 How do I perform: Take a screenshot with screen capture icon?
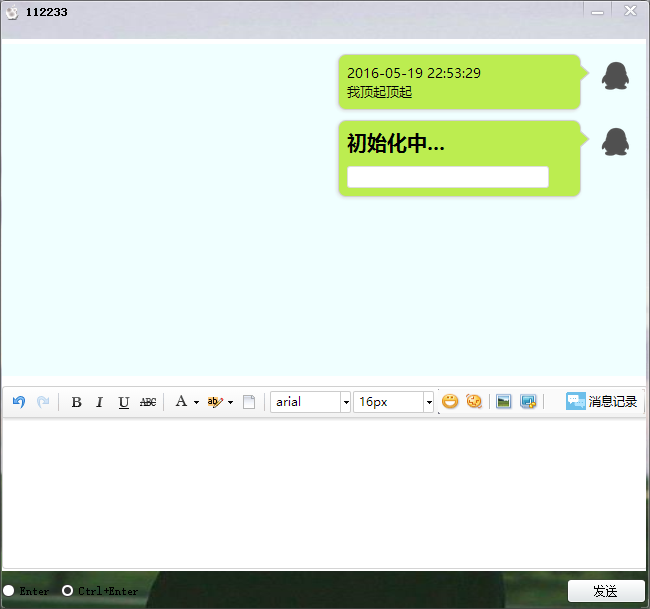(528, 401)
